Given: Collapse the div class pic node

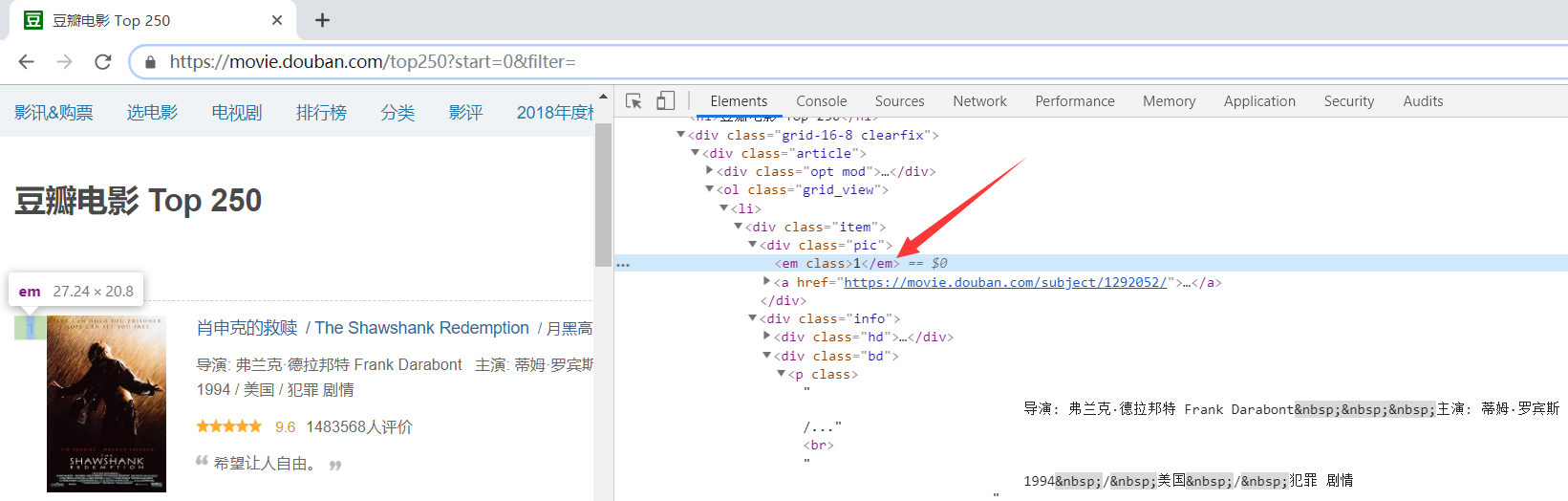Looking at the screenshot, I should pos(752,245).
